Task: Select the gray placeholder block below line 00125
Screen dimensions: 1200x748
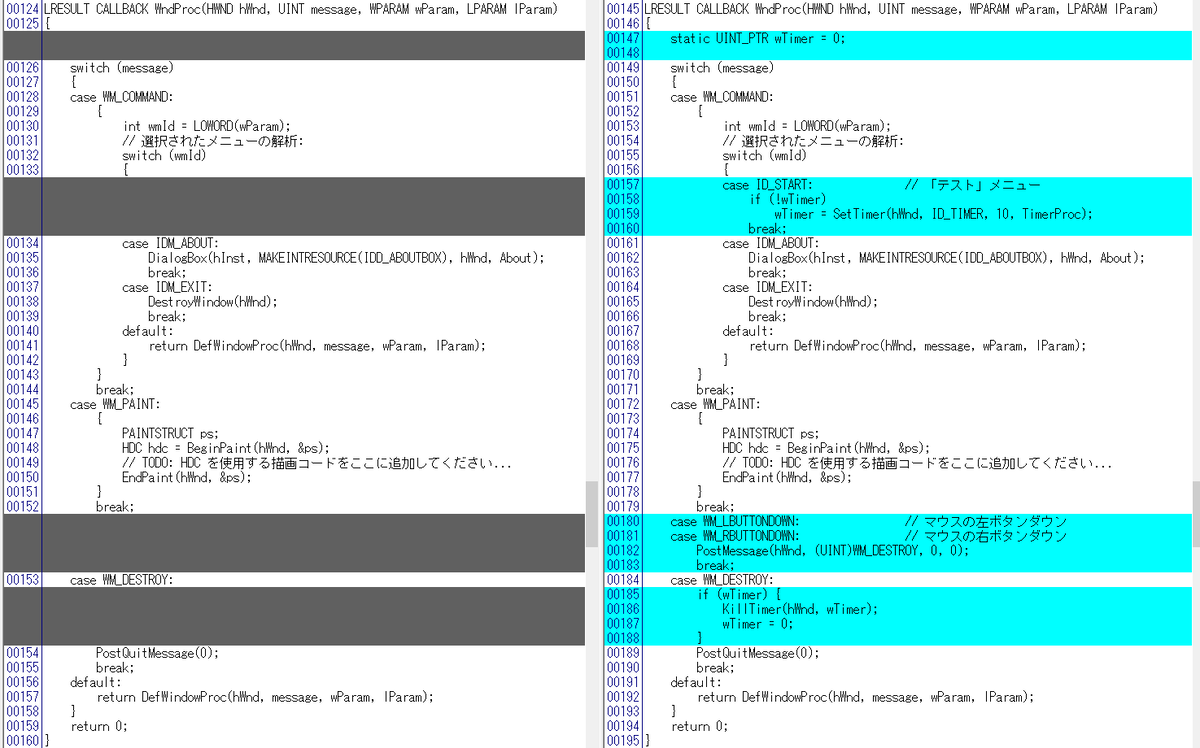Action: pos(300,45)
